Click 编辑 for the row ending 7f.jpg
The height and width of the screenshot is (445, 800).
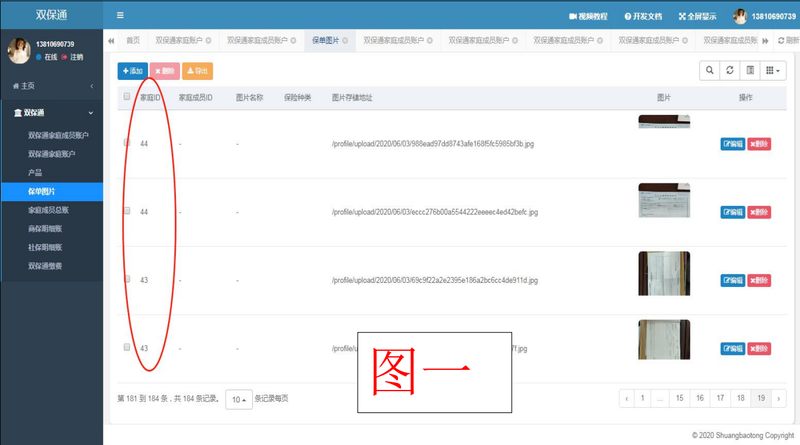coord(733,349)
